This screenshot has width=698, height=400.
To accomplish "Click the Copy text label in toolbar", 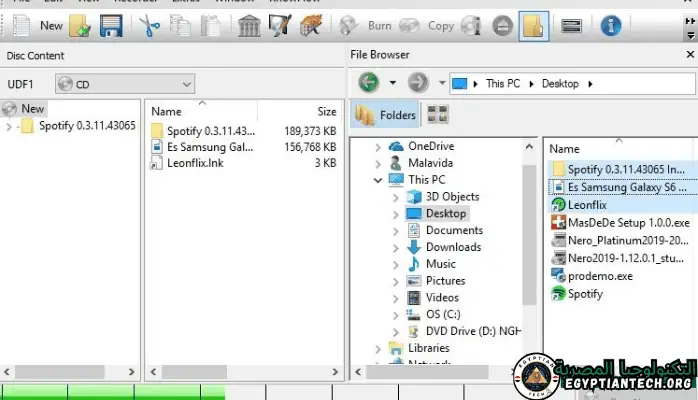I will [x=441, y=26].
